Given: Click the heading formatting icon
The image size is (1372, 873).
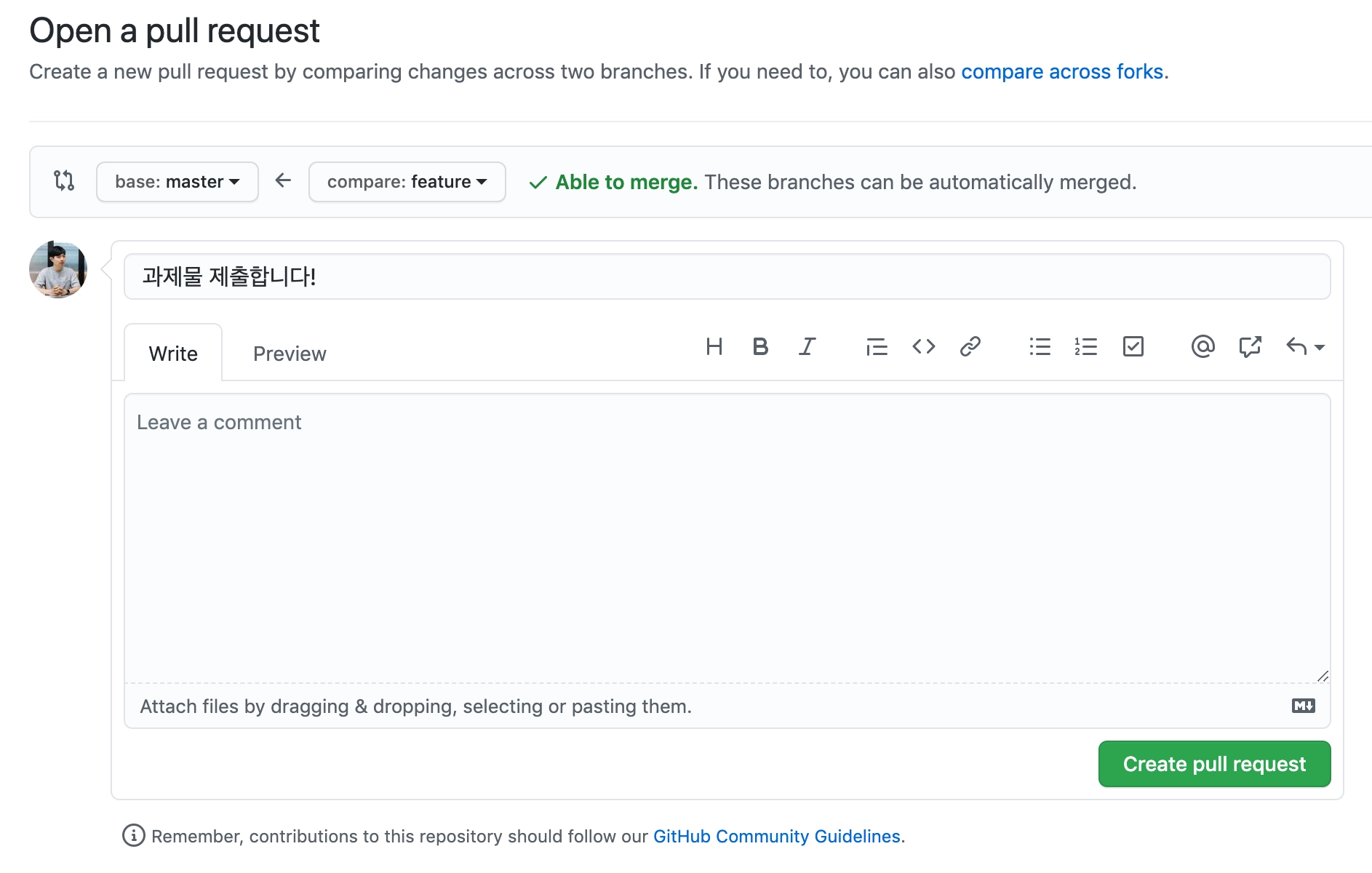Looking at the screenshot, I should pyautogui.click(x=714, y=347).
